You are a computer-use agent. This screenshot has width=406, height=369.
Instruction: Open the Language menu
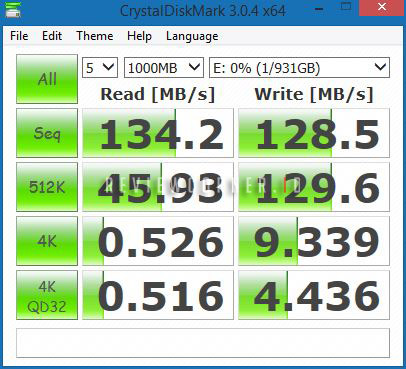pyautogui.click(x=192, y=36)
